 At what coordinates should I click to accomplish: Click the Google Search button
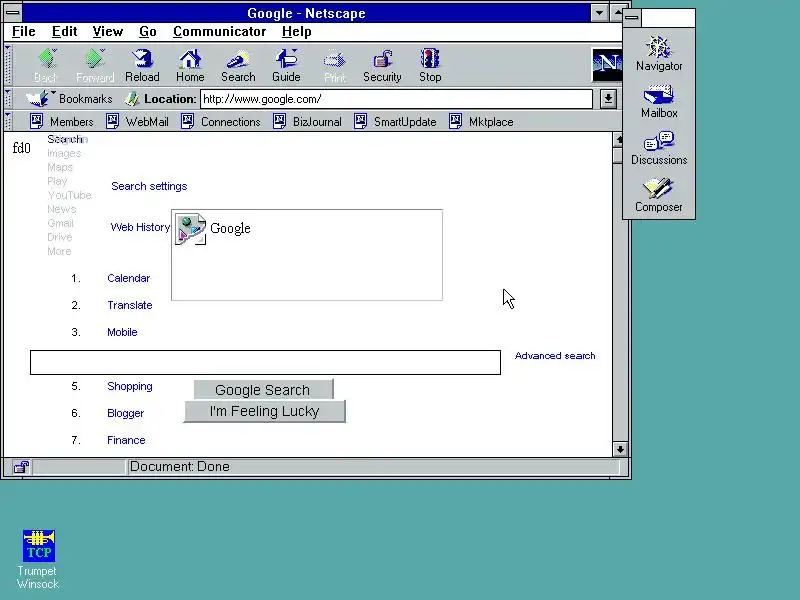pyautogui.click(x=263, y=389)
